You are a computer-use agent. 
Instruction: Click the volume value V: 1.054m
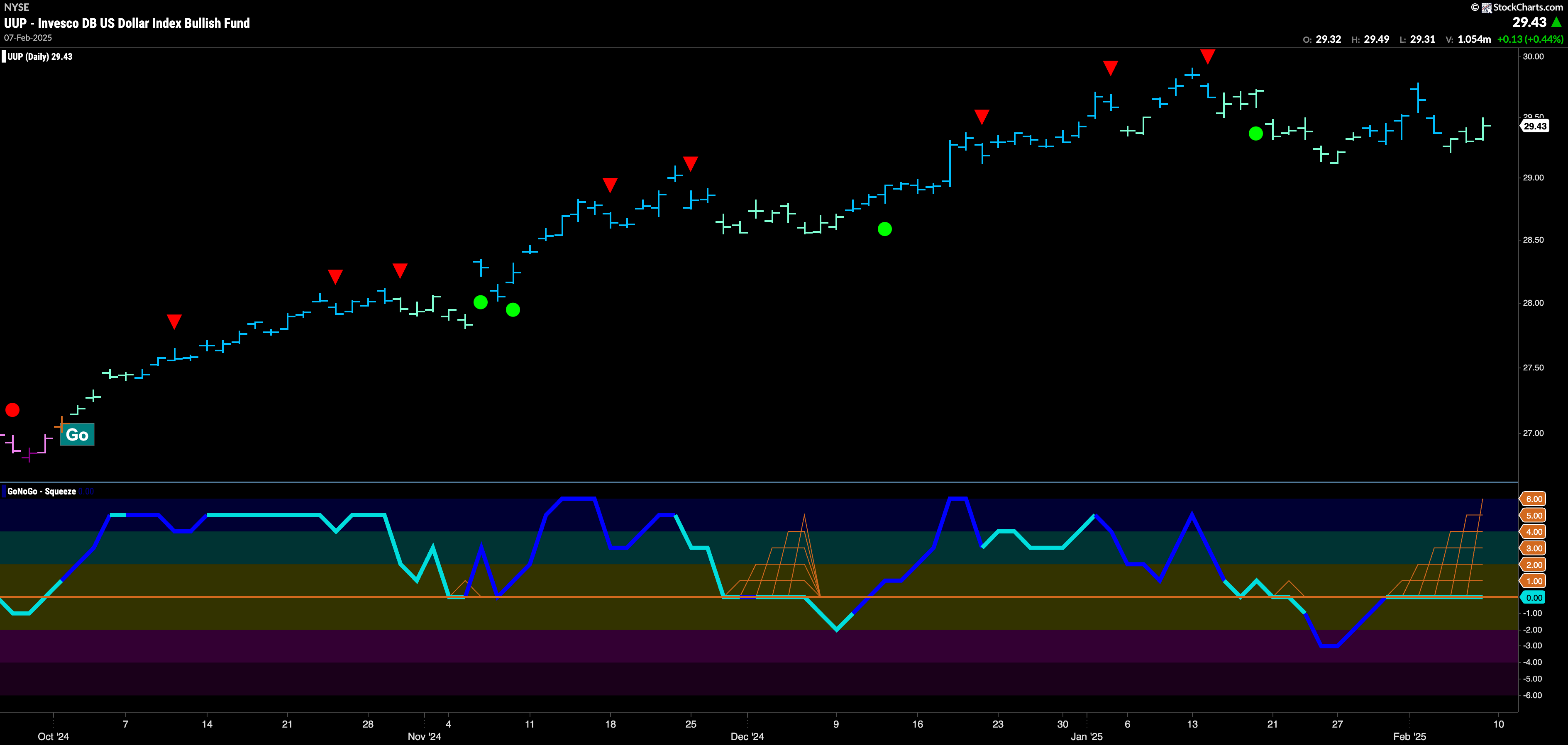1468,39
